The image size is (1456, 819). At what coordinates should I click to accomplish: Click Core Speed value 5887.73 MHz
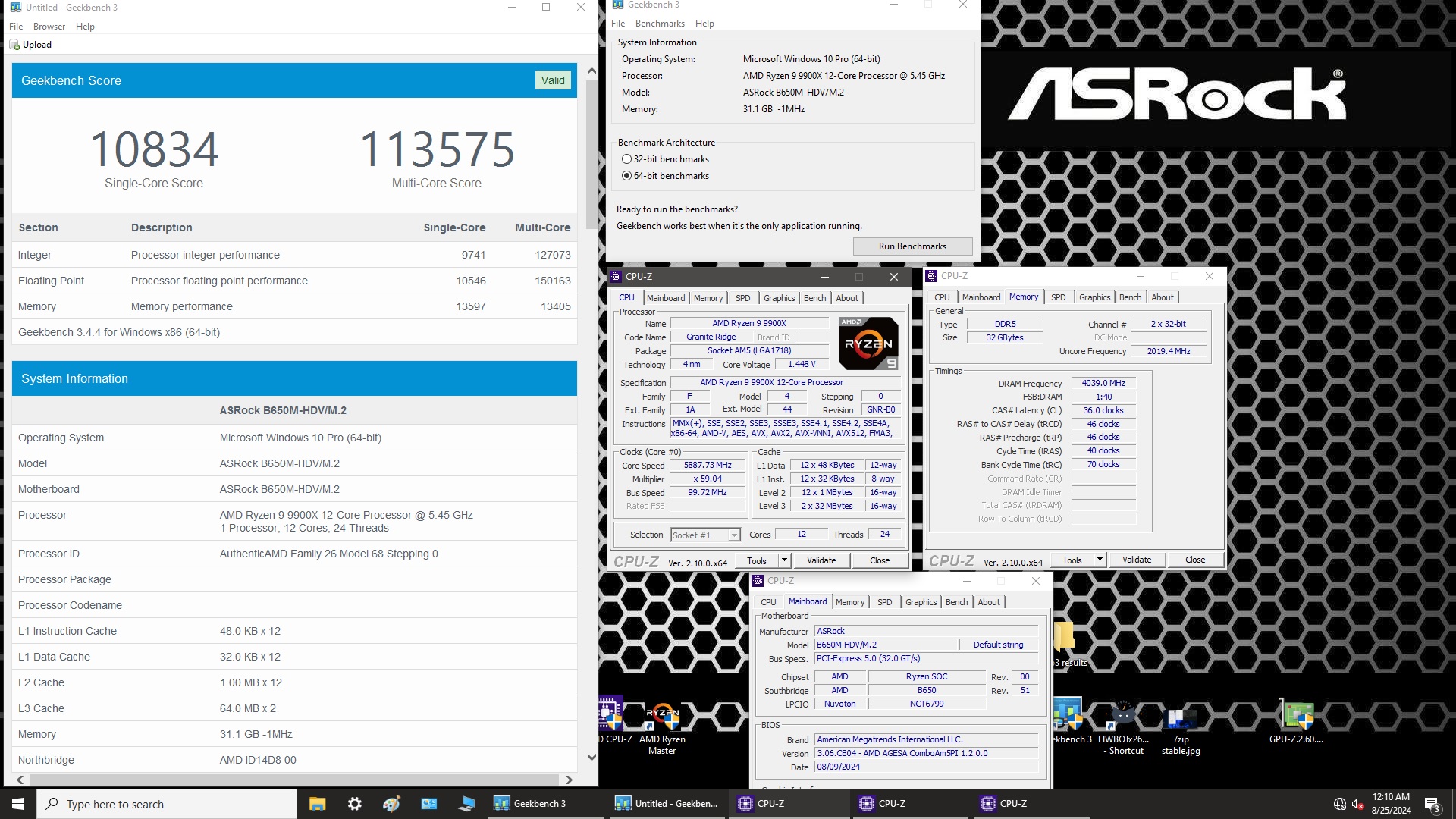coord(708,466)
